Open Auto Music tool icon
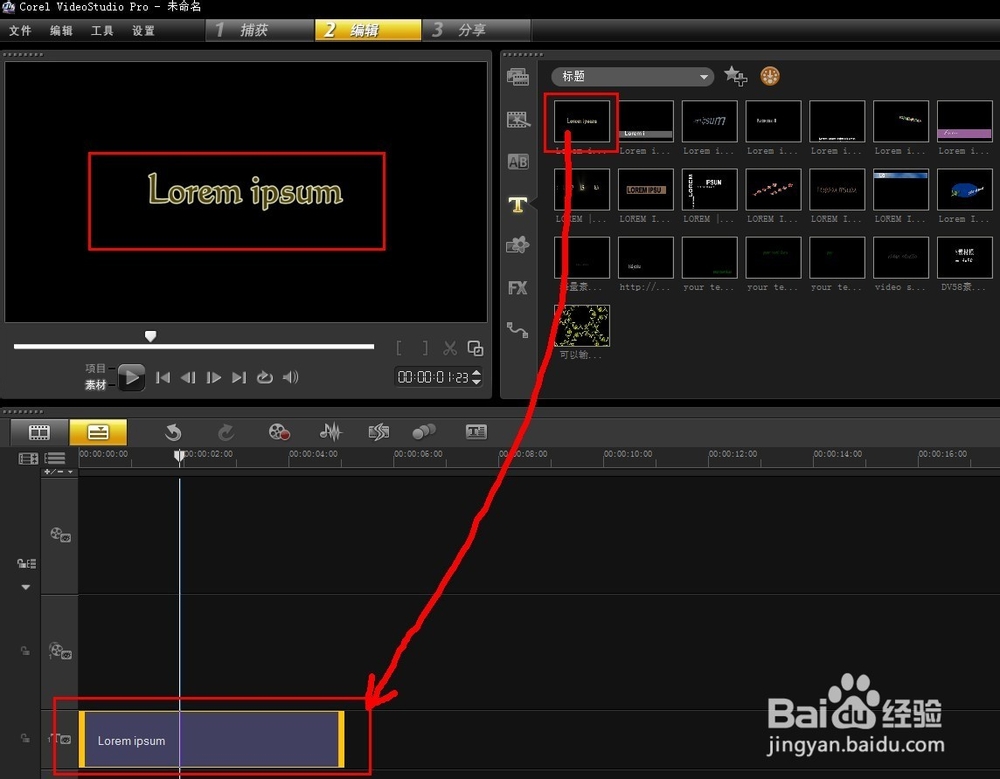Screen dimensions: 1000x779 [x=379, y=432]
